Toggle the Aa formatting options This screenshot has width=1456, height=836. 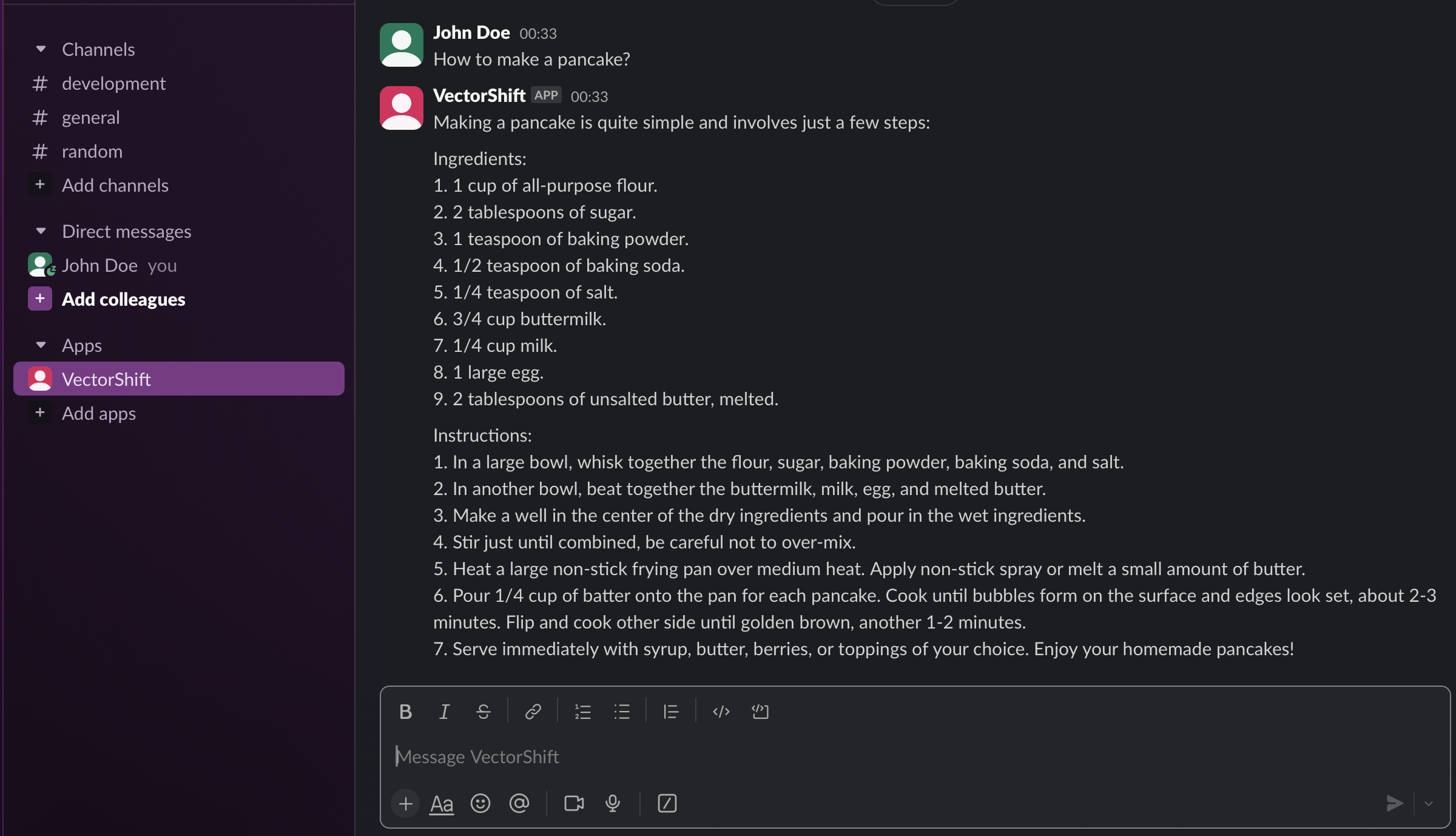[x=441, y=803]
